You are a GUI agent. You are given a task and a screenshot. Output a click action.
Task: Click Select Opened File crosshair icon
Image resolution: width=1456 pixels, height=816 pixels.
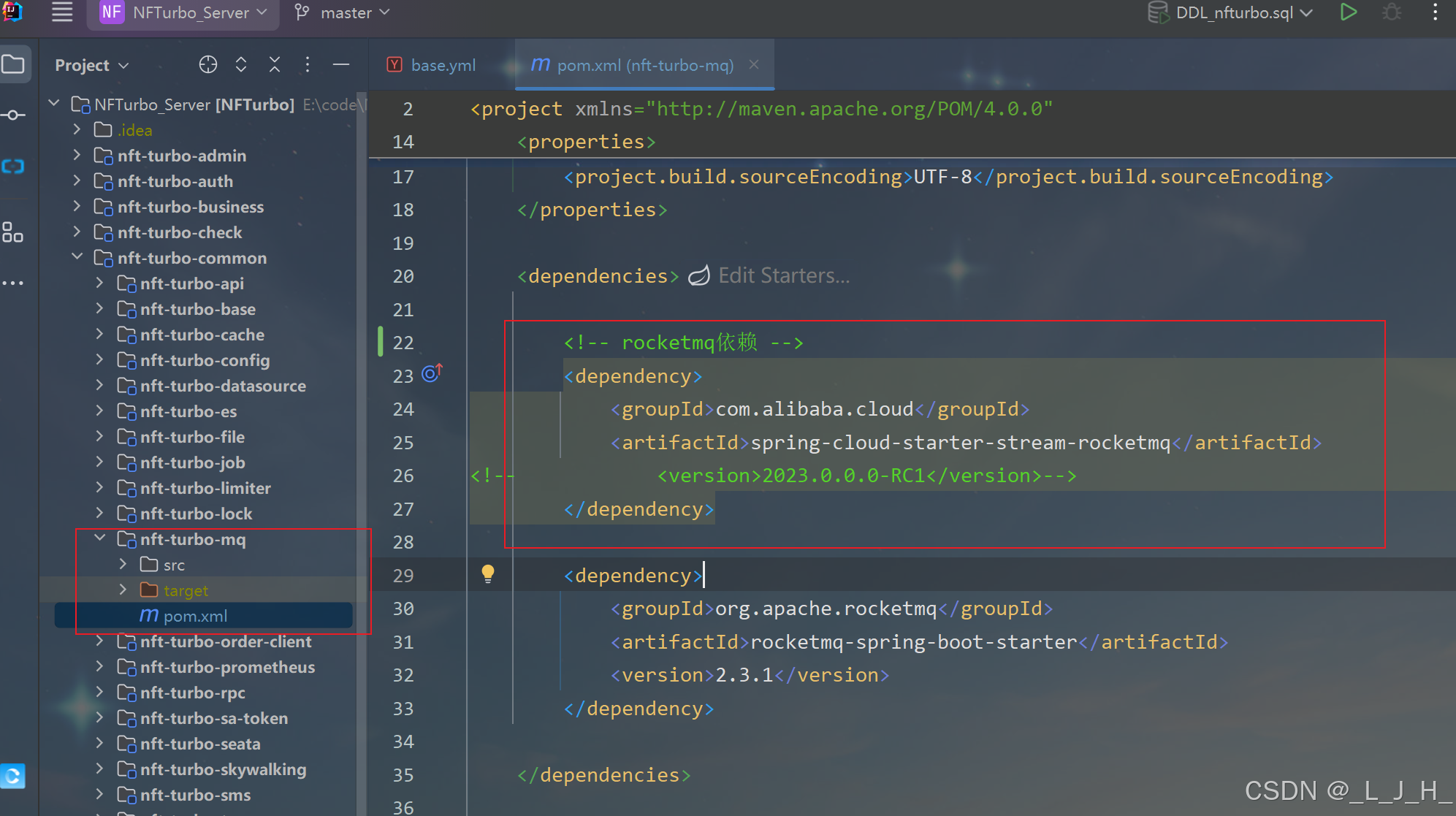coord(208,65)
